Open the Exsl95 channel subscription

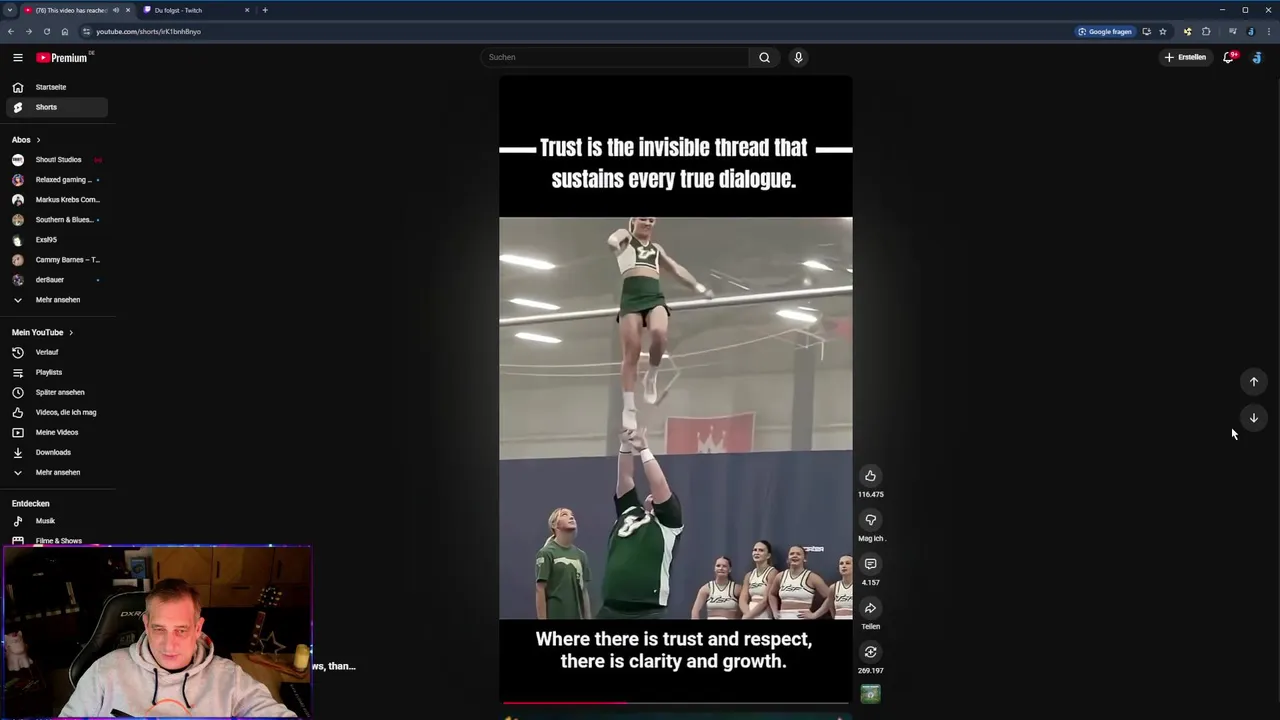click(56, 240)
